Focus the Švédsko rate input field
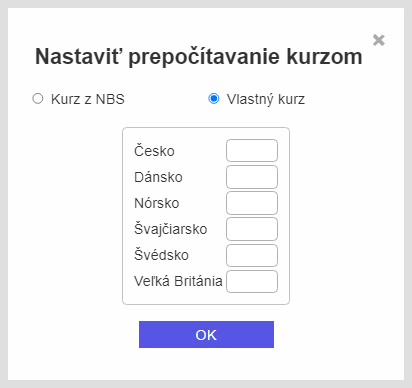 click(x=252, y=255)
